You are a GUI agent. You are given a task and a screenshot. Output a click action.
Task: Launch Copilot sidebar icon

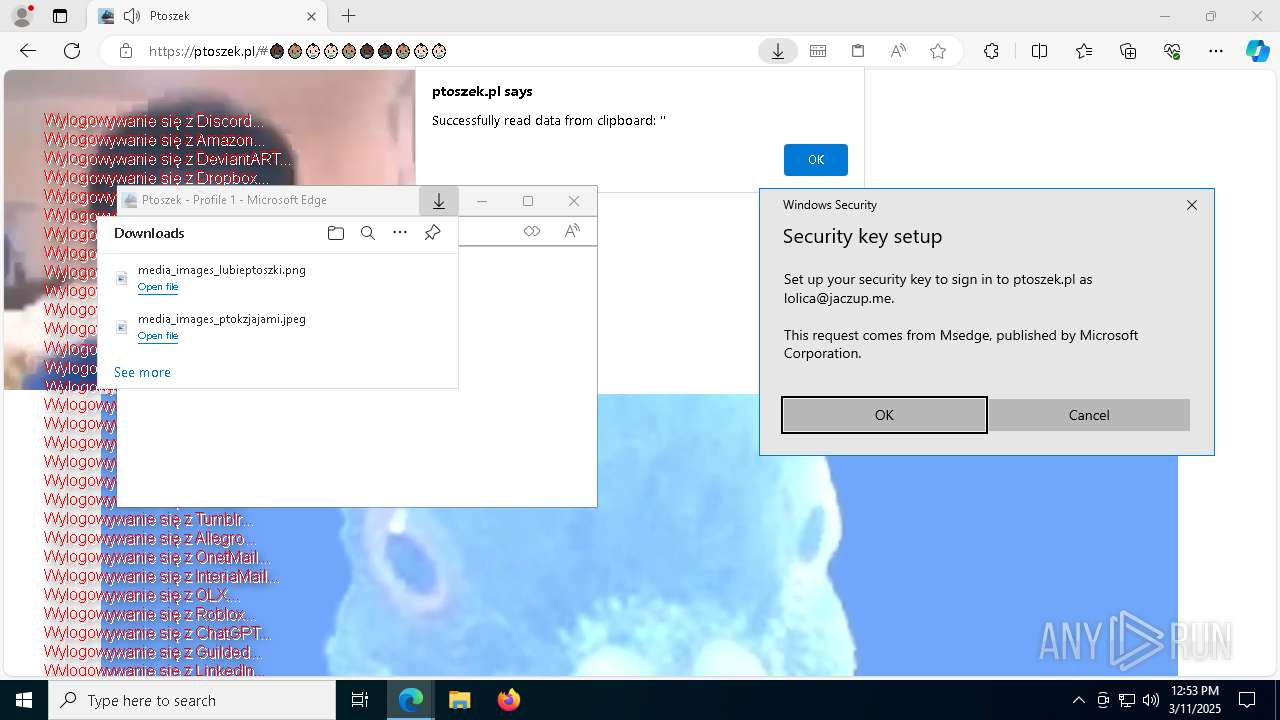coord(1257,51)
